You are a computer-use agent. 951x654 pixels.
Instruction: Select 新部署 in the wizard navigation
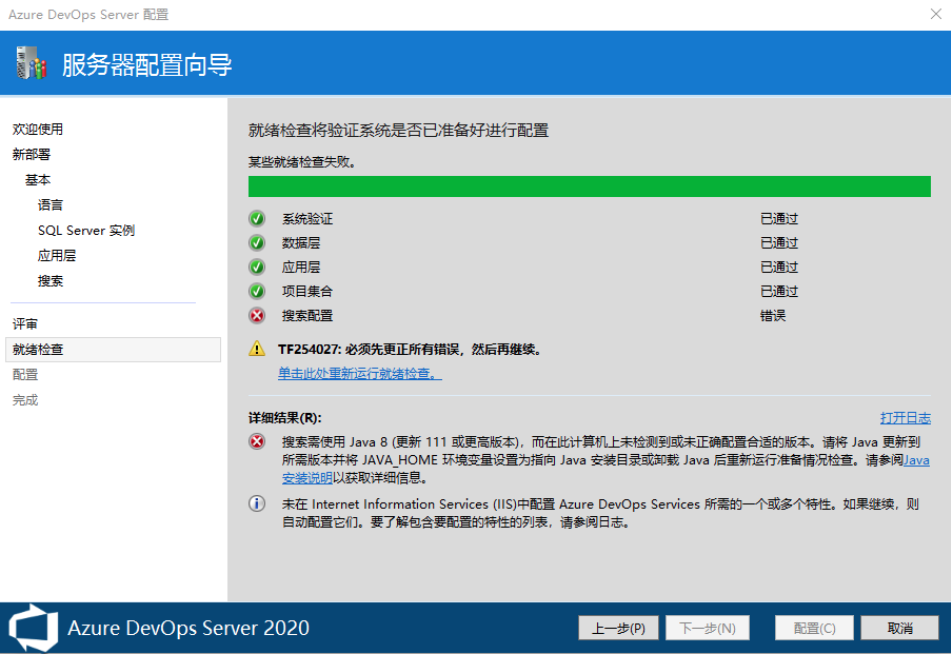click(x=32, y=155)
